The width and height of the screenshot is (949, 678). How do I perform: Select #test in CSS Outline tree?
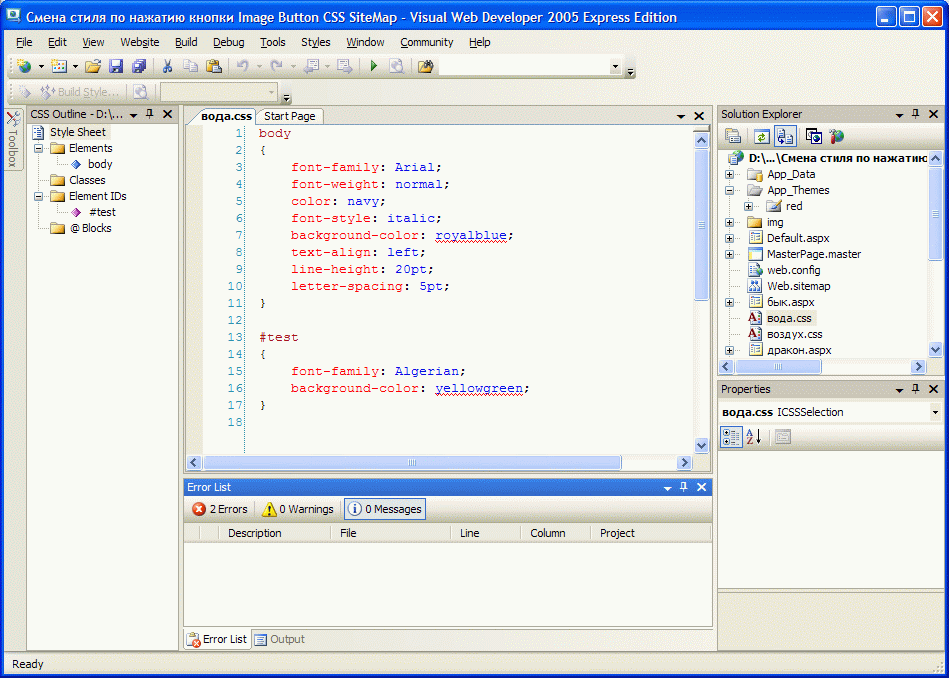(102, 212)
